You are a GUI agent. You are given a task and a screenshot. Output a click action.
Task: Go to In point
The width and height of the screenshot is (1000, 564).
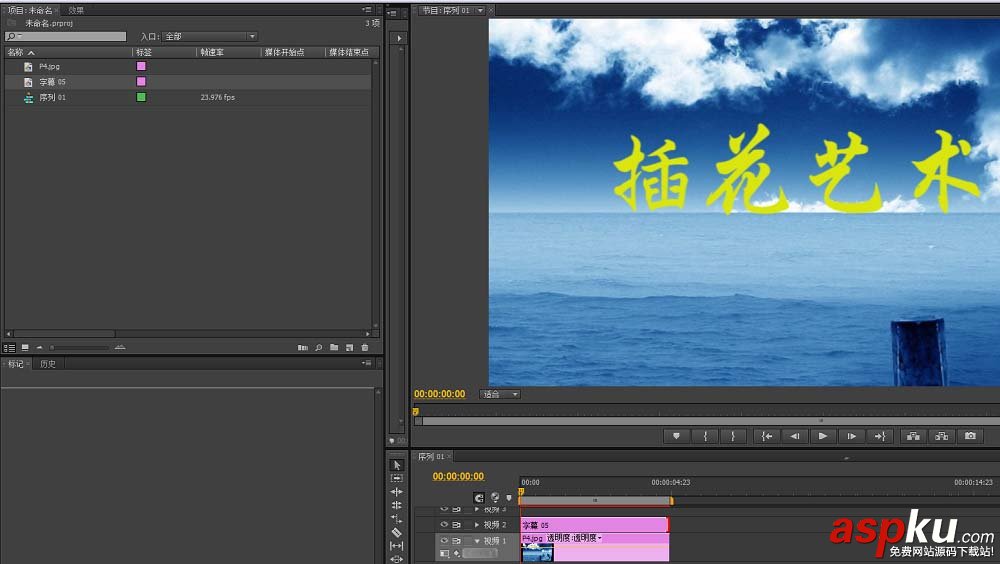[767, 436]
